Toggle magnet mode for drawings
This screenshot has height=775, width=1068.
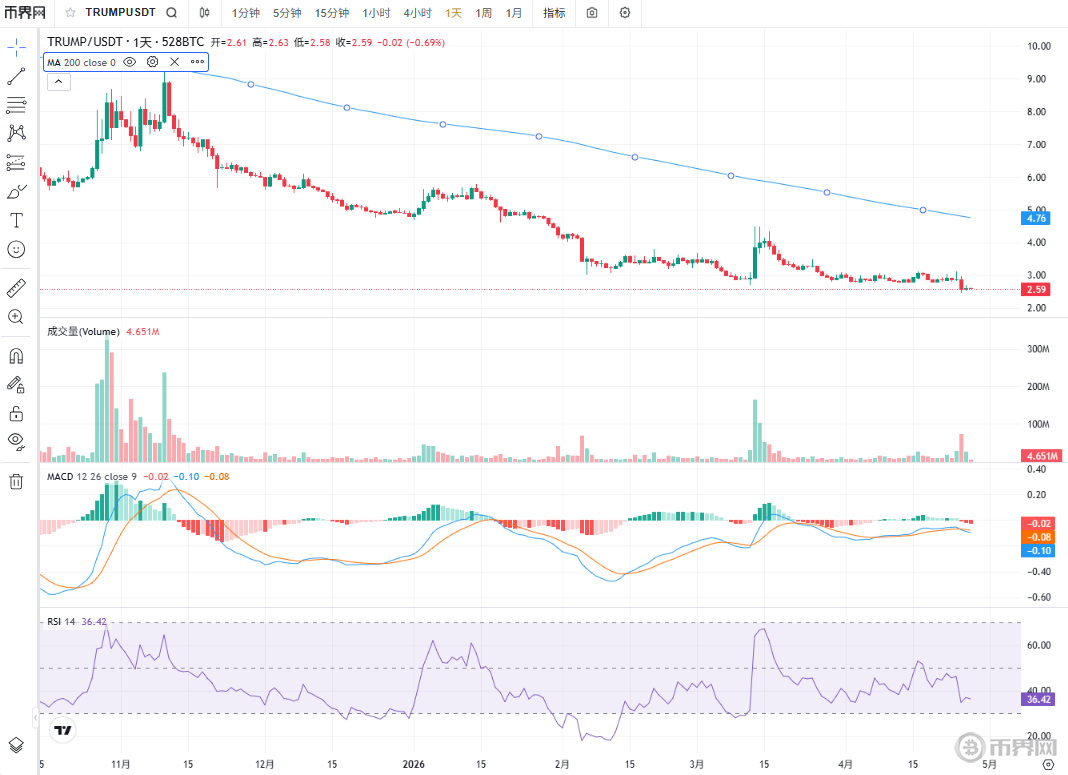pyautogui.click(x=16, y=355)
